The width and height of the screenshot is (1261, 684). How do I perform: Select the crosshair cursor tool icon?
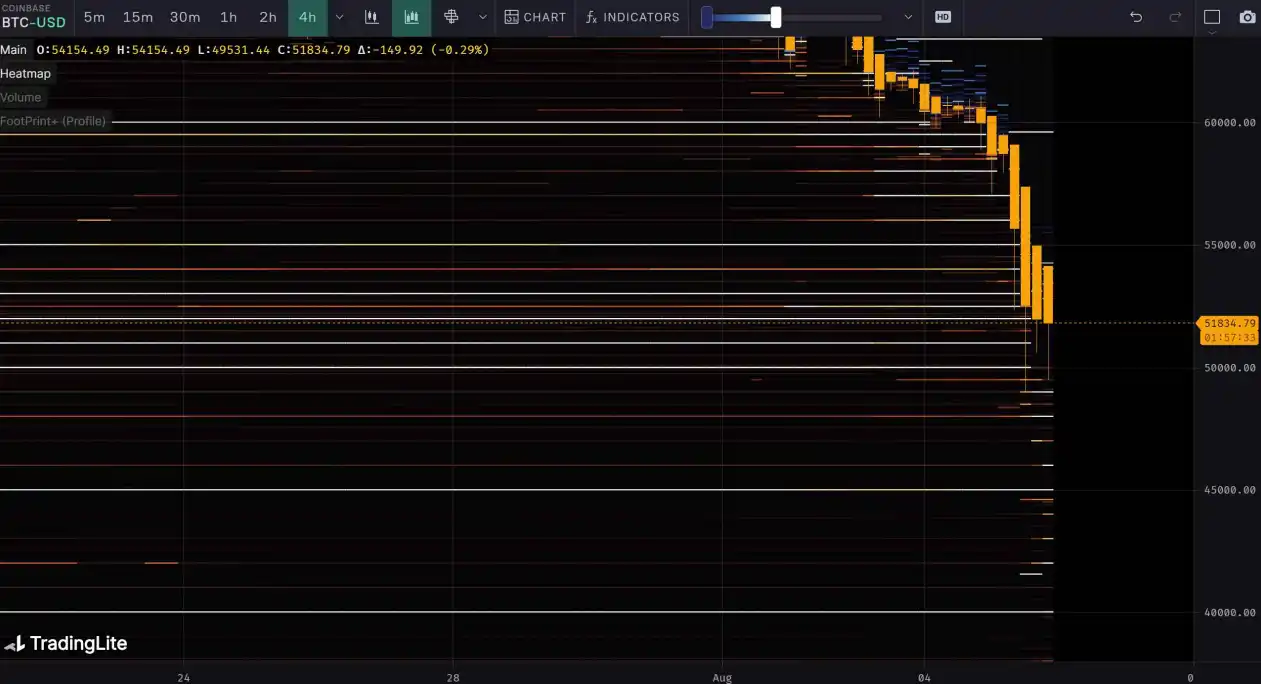coord(451,17)
